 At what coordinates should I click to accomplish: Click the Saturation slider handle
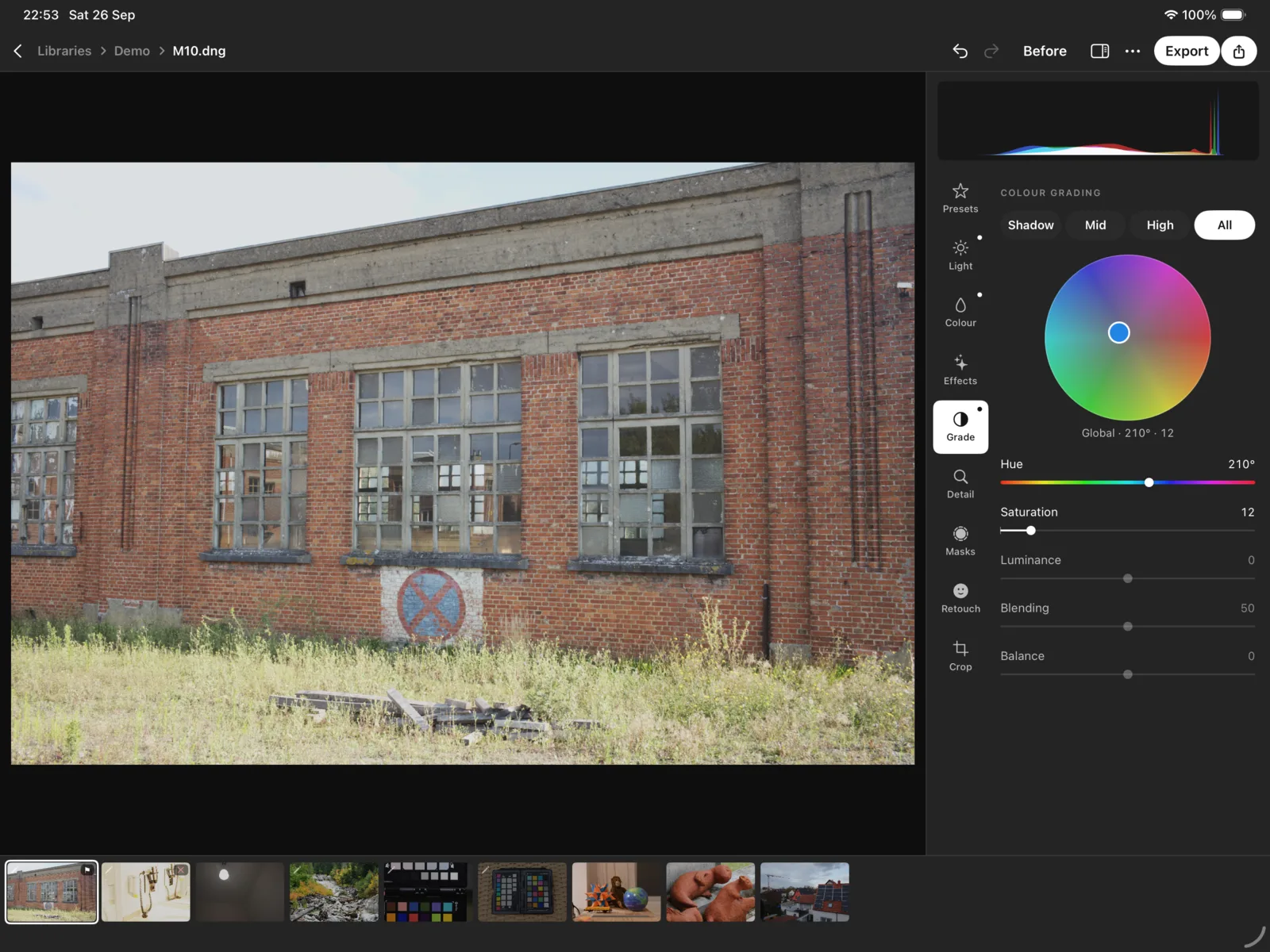click(x=1030, y=531)
